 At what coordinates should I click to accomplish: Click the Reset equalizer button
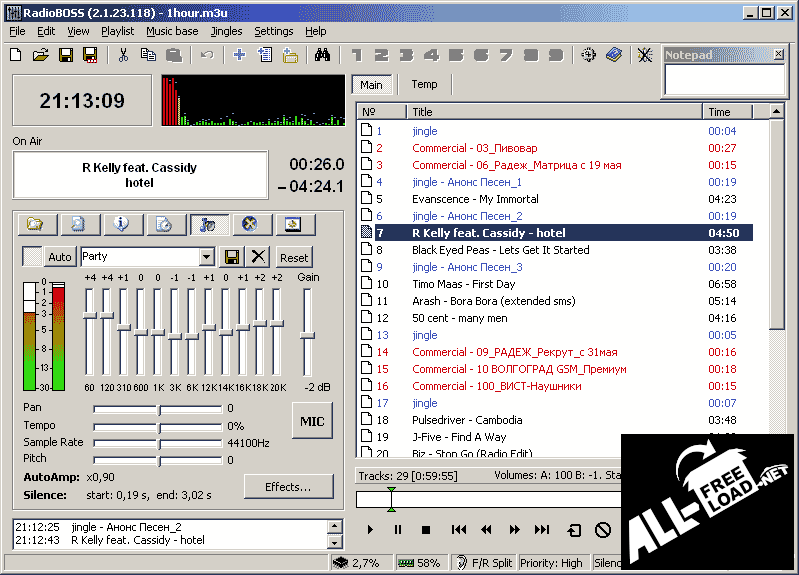click(294, 257)
